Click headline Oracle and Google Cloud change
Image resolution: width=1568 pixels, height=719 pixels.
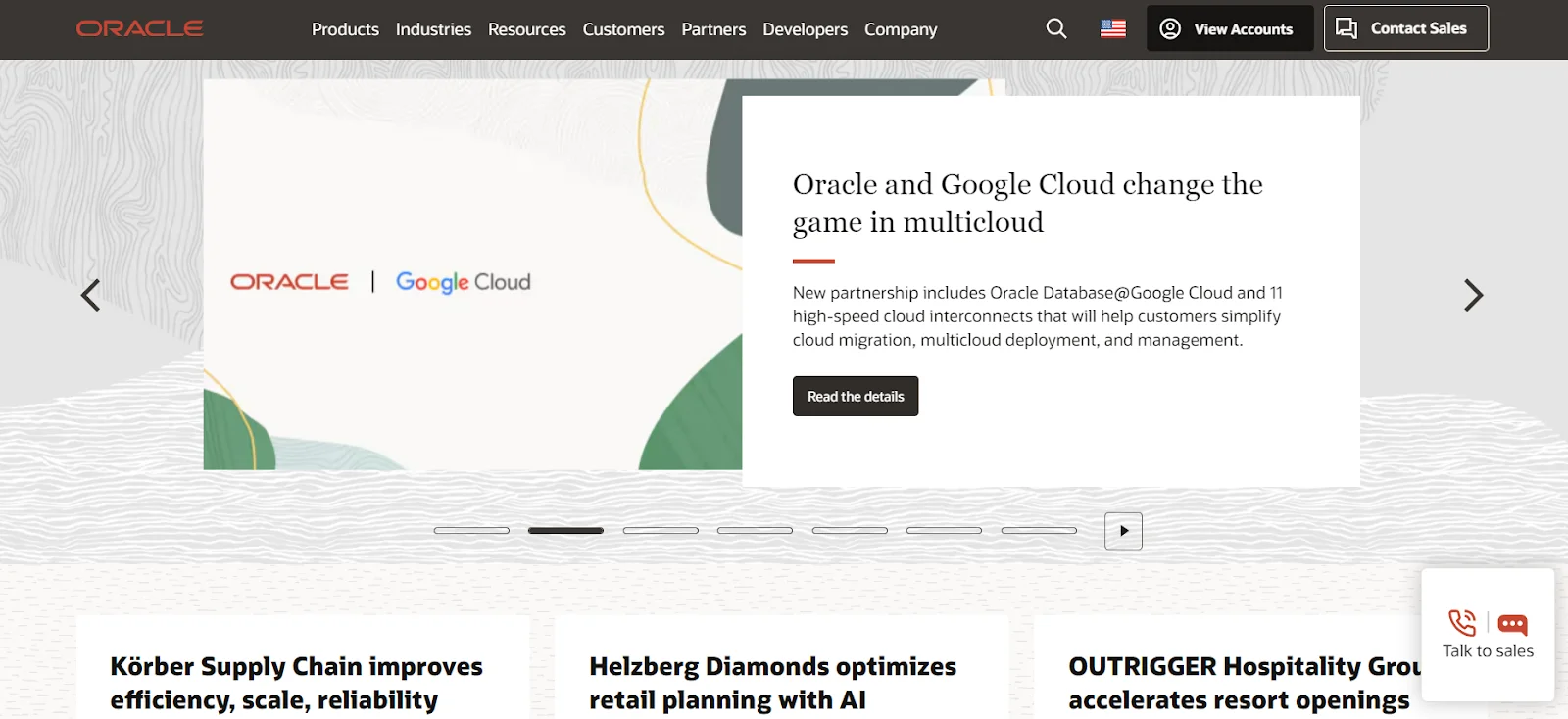click(x=1027, y=203)
